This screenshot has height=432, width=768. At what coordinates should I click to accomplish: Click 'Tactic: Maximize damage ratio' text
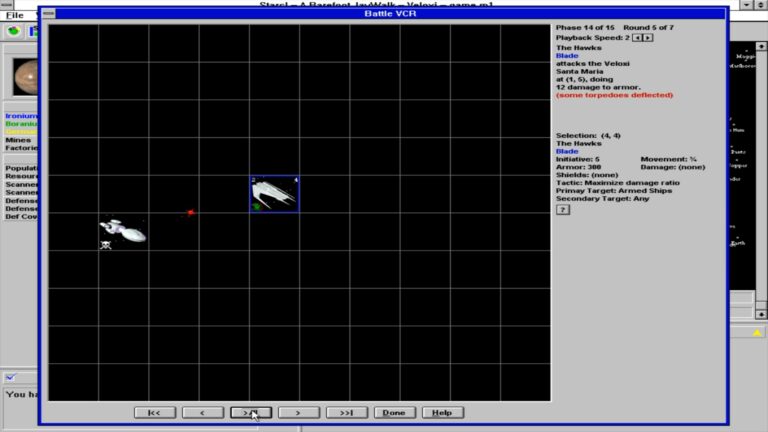pos(618,183)
